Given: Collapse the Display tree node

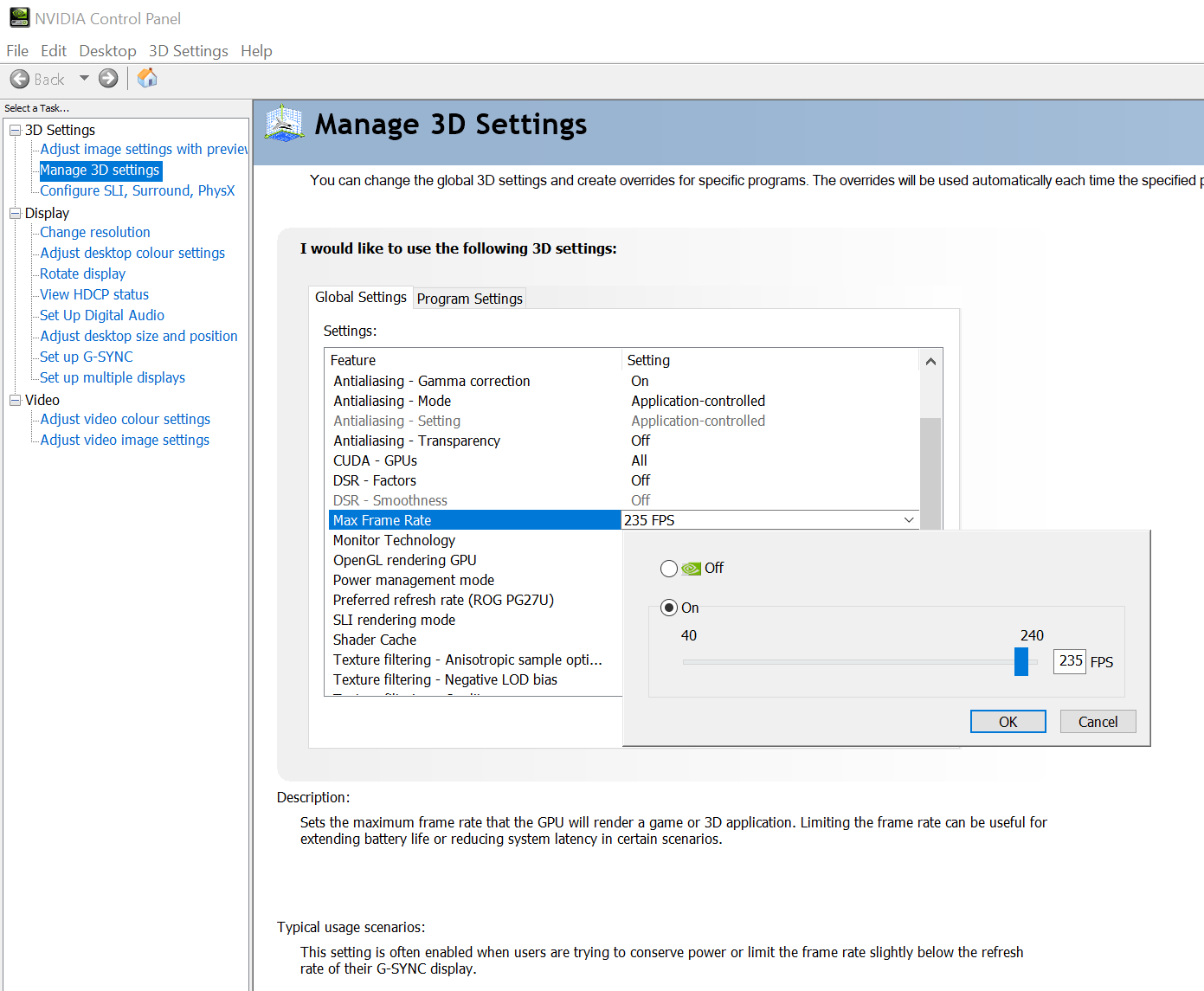Looking at the screenshot, I should pyautogui.click(x=15, y=213).
